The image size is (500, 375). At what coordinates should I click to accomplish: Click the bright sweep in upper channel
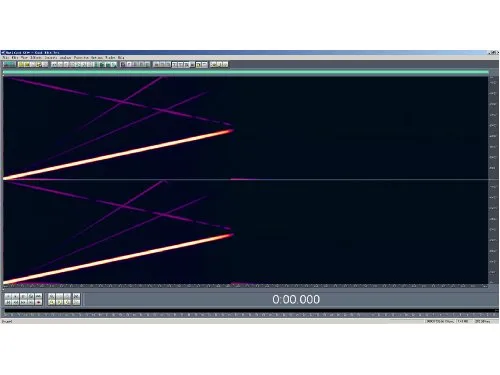118,155
